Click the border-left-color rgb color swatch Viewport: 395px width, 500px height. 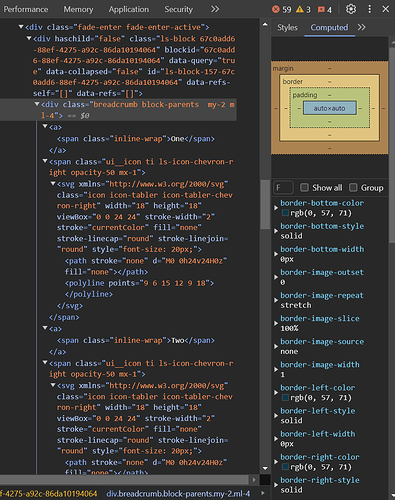[x=285, y=398]
